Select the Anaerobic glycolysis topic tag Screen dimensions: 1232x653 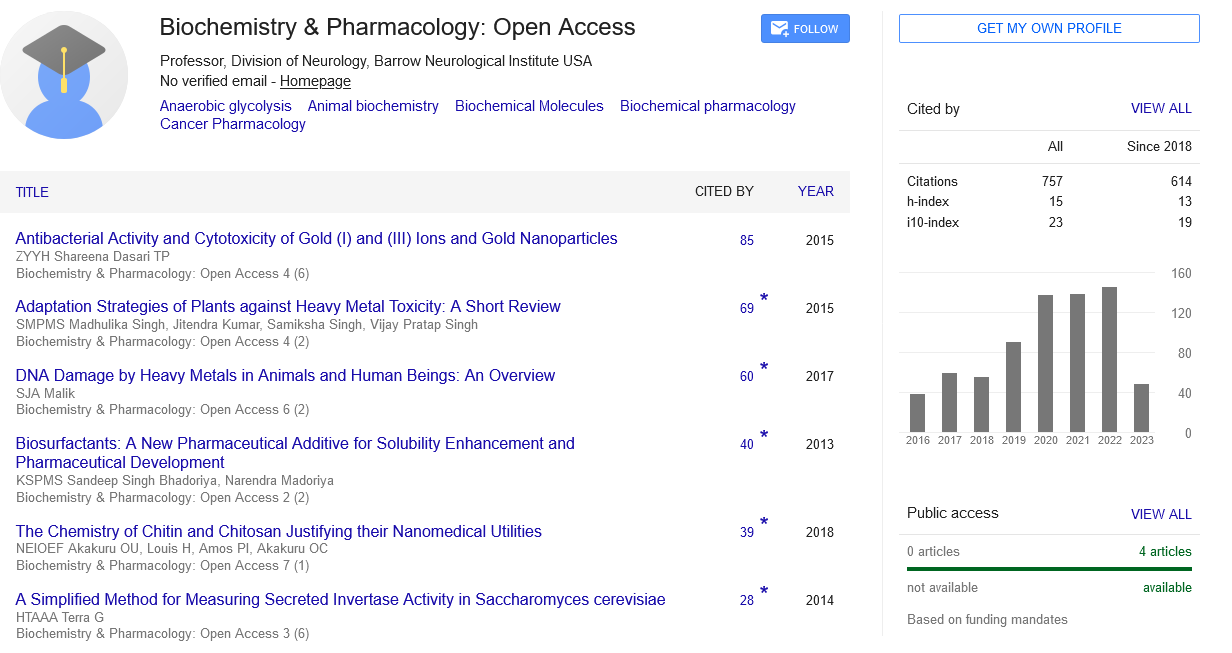coord(226,106)
